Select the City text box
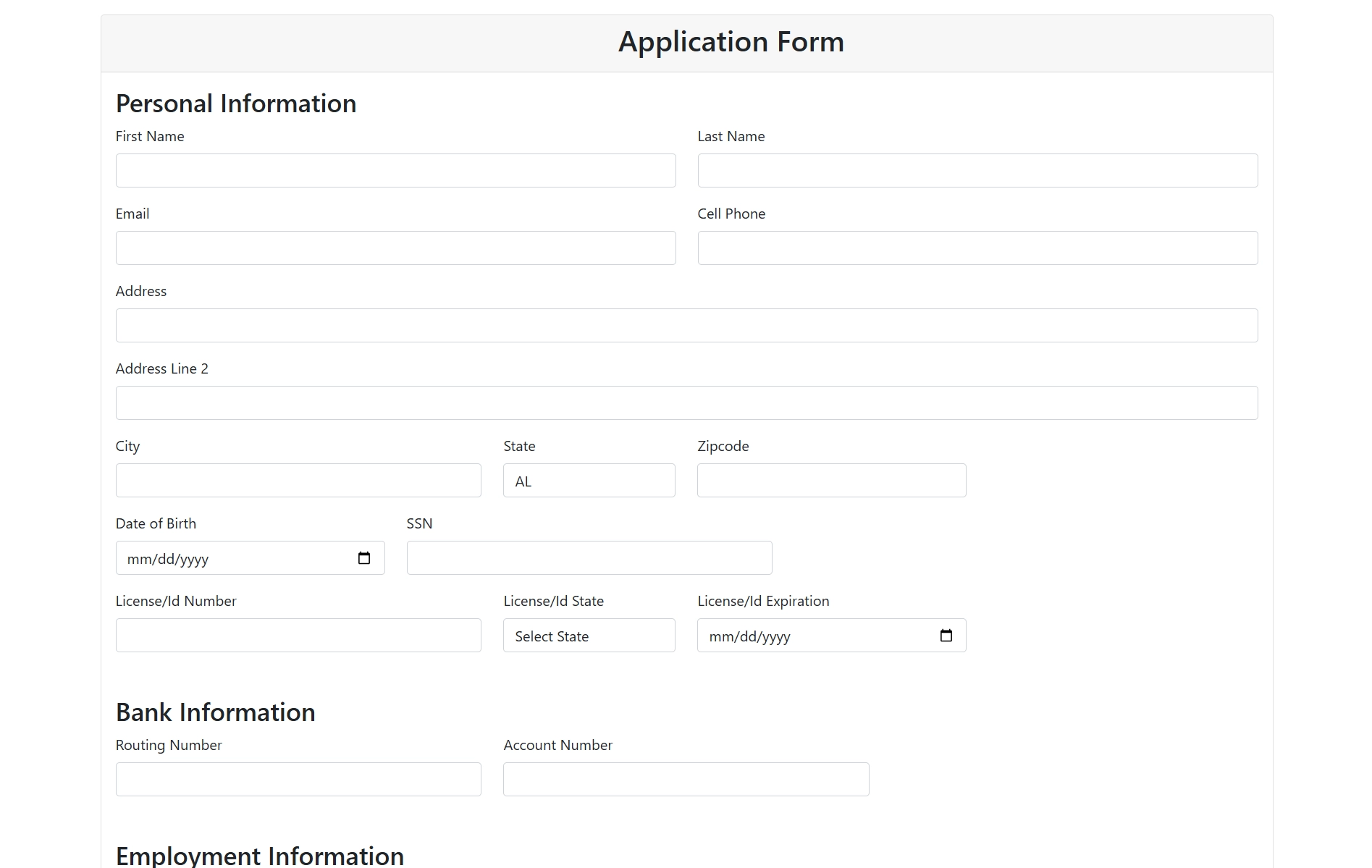This screenshot has width=1372, height=868. click(x=298, y=481)
